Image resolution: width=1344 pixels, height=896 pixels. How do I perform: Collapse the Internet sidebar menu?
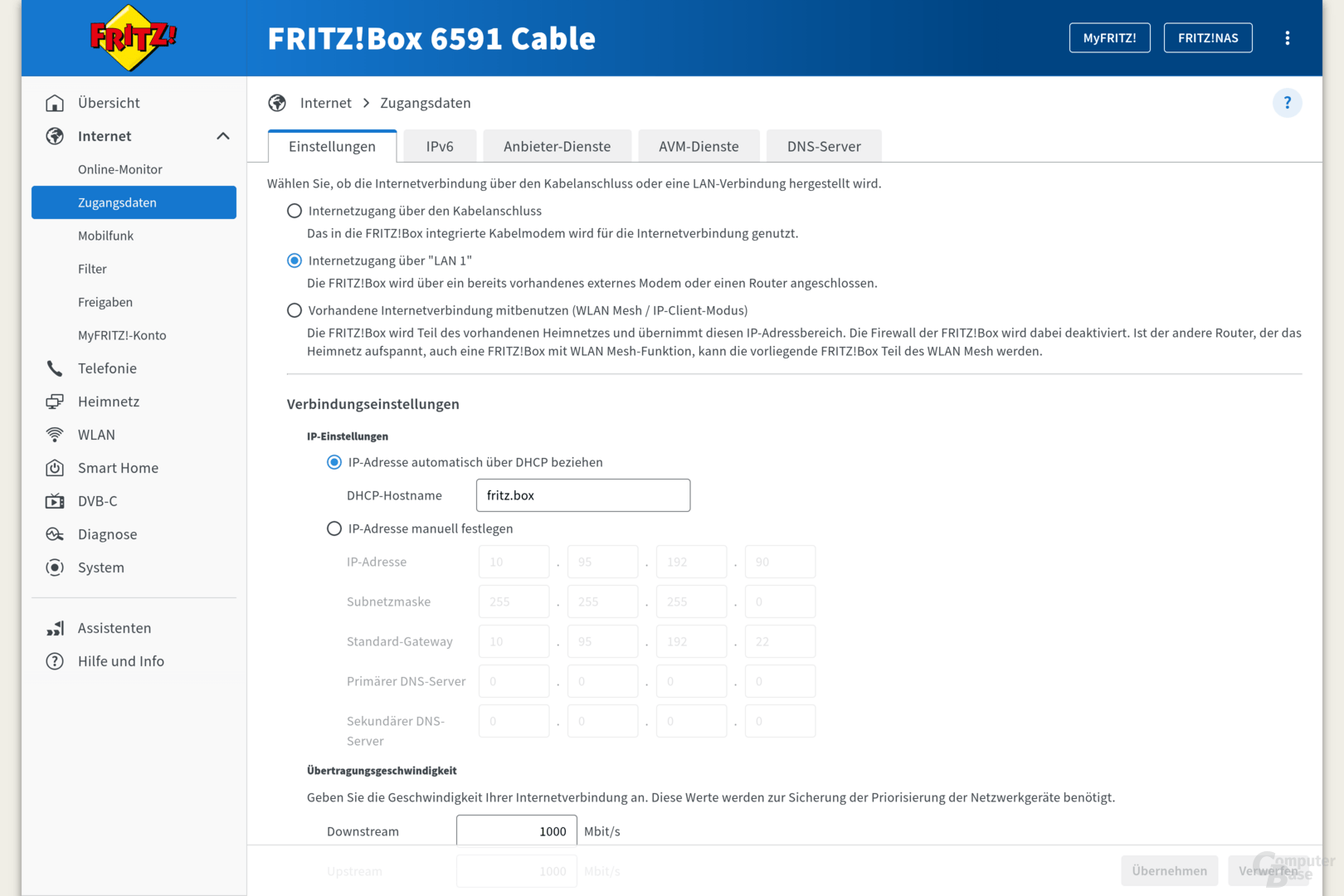coord(222,135)
